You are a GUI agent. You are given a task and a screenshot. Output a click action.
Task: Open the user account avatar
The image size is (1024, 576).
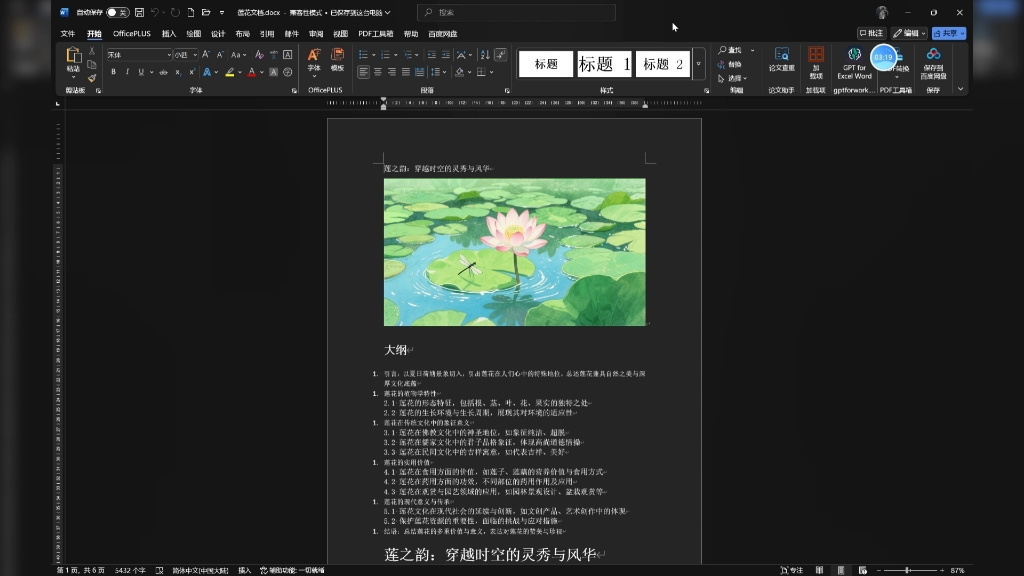(882, 12)
